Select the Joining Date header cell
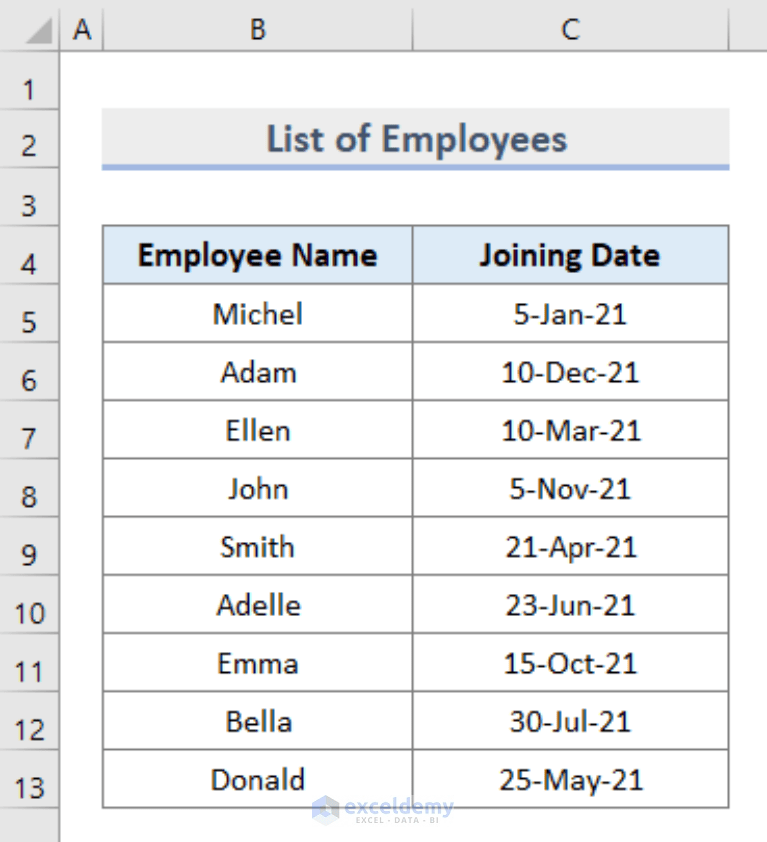The height and width of the screenshot is (842, 767). 569,255
